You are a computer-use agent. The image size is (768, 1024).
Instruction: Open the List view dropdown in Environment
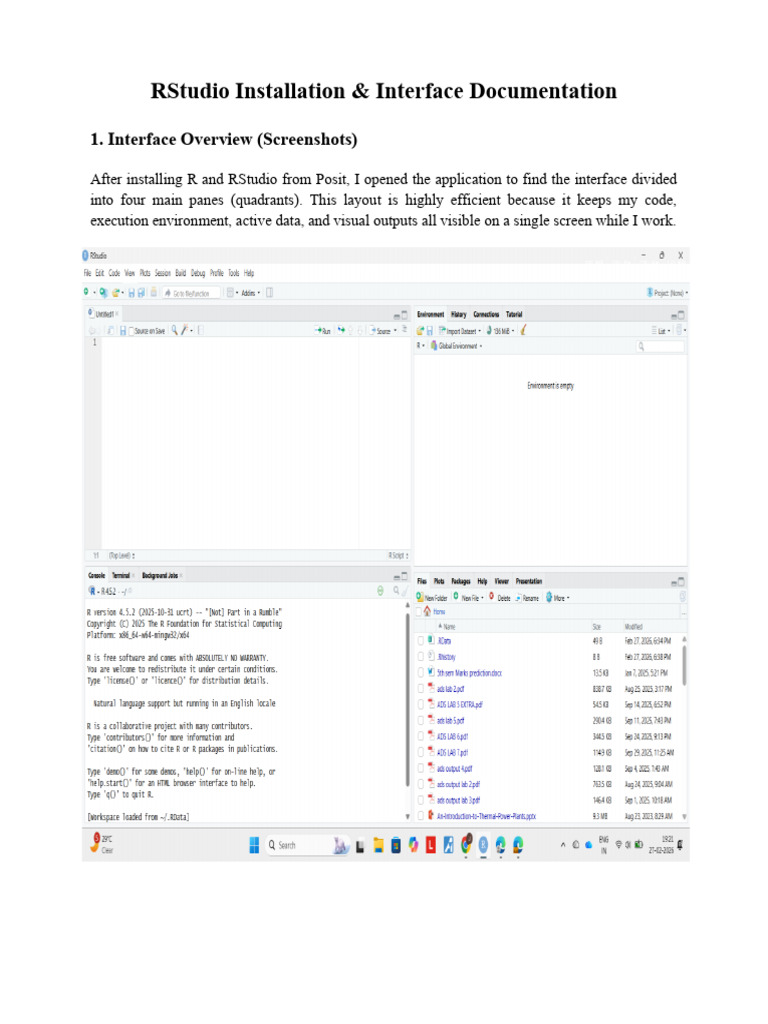point(661,331)
